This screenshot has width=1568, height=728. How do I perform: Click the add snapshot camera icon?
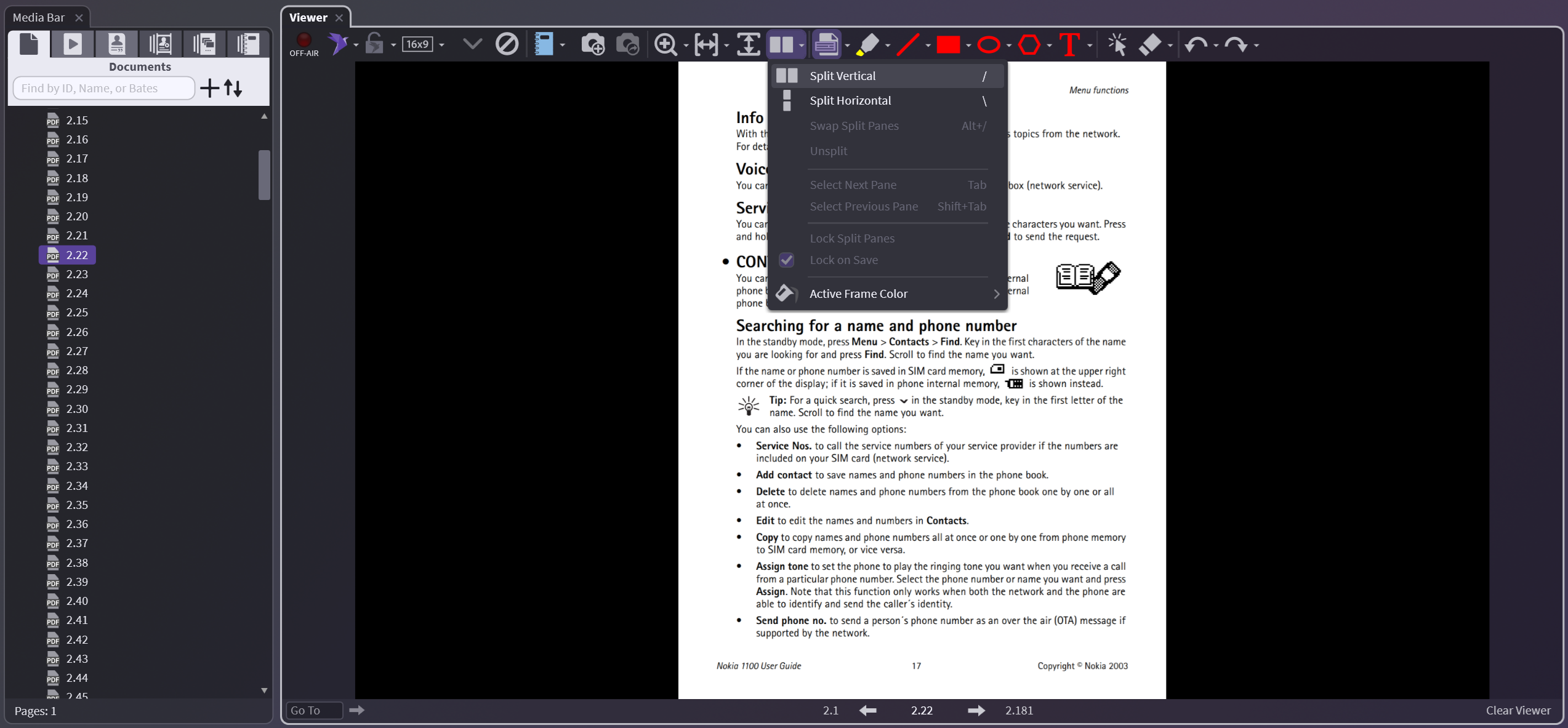(592, 44)
